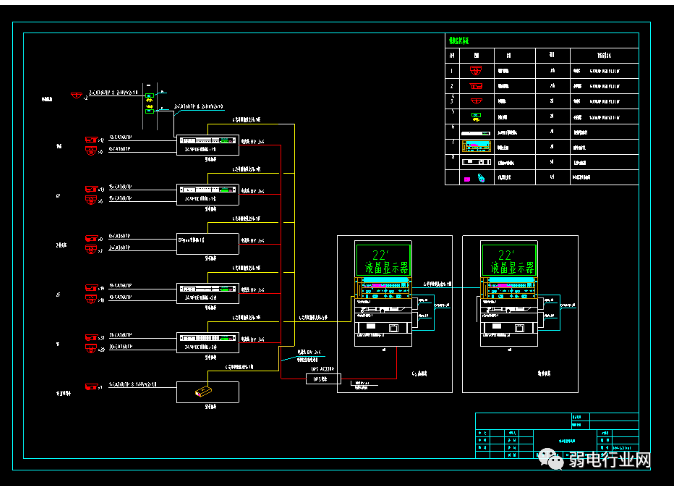The width and height of the screenshot is (677, 486).
Task: Select the title block table at bottom right
Action: (555, 434)
